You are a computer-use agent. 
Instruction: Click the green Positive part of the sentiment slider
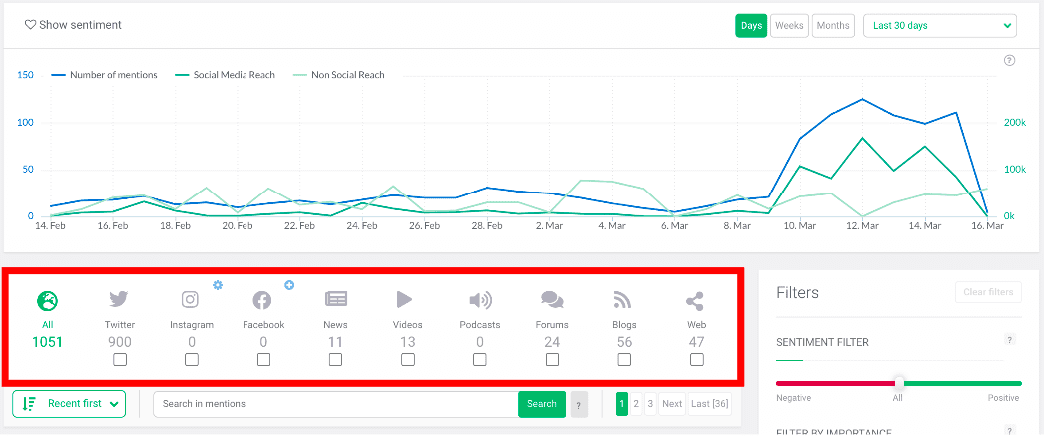point(963,383)
